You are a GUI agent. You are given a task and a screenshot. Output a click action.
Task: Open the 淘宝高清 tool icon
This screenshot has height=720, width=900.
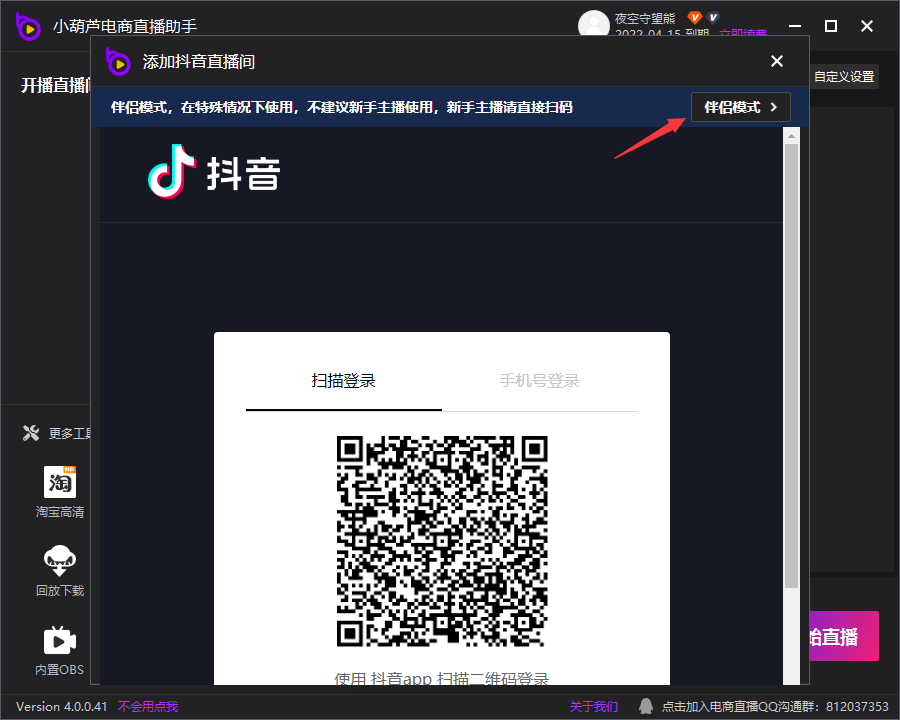(x=60, y=482)
